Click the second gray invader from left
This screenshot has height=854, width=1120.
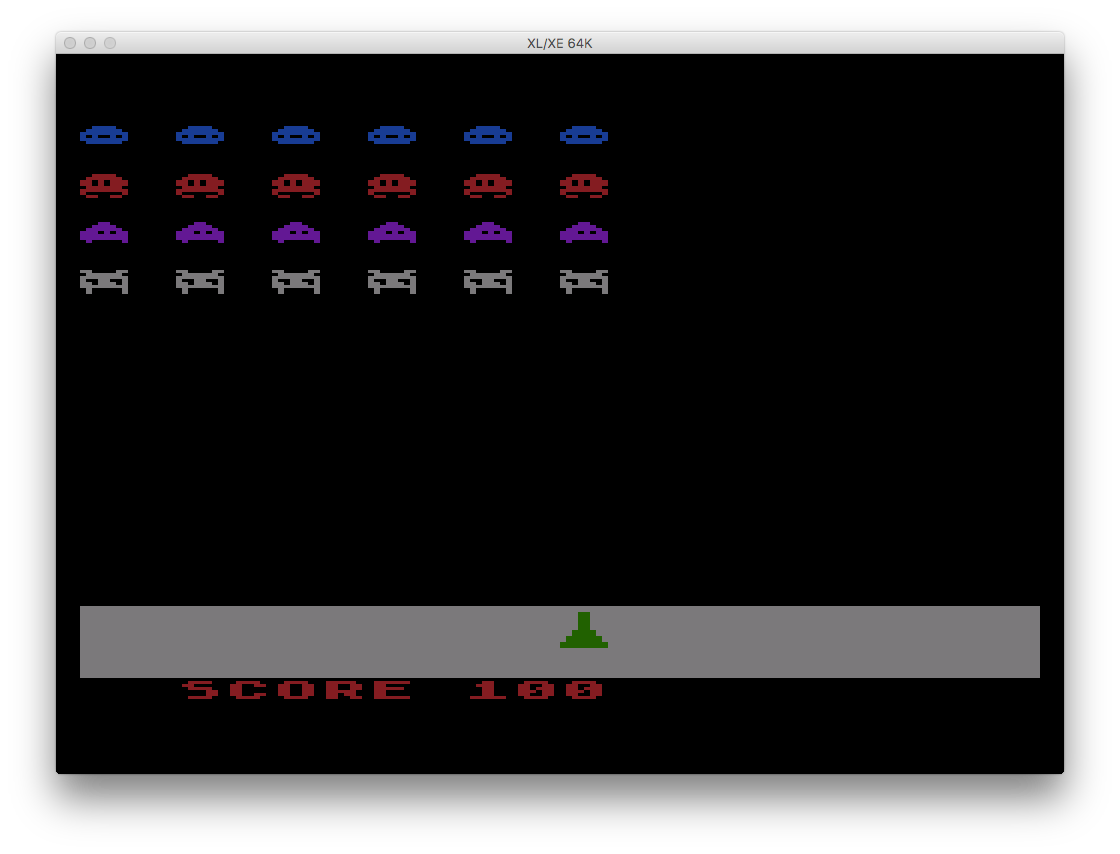coord(200,282)
